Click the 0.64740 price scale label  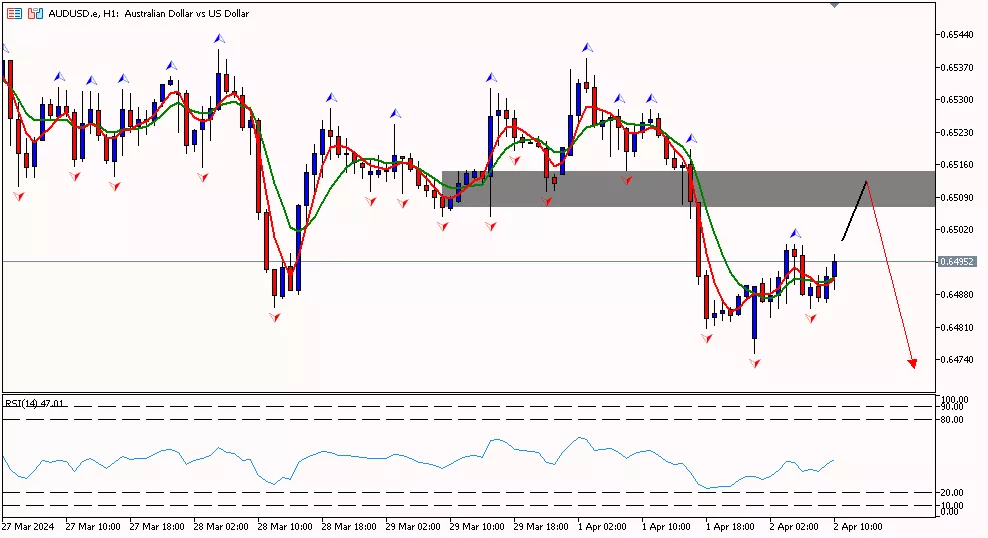click(x=956, y=360)
